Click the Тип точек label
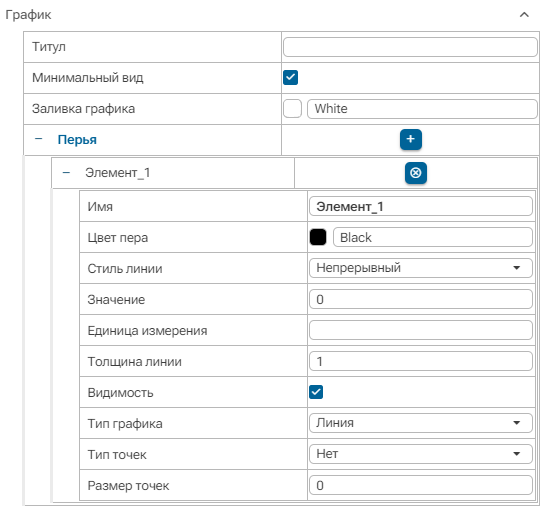The width and height of the screenshot is (540, 508). pyautogui.click(x=117, y=455)
